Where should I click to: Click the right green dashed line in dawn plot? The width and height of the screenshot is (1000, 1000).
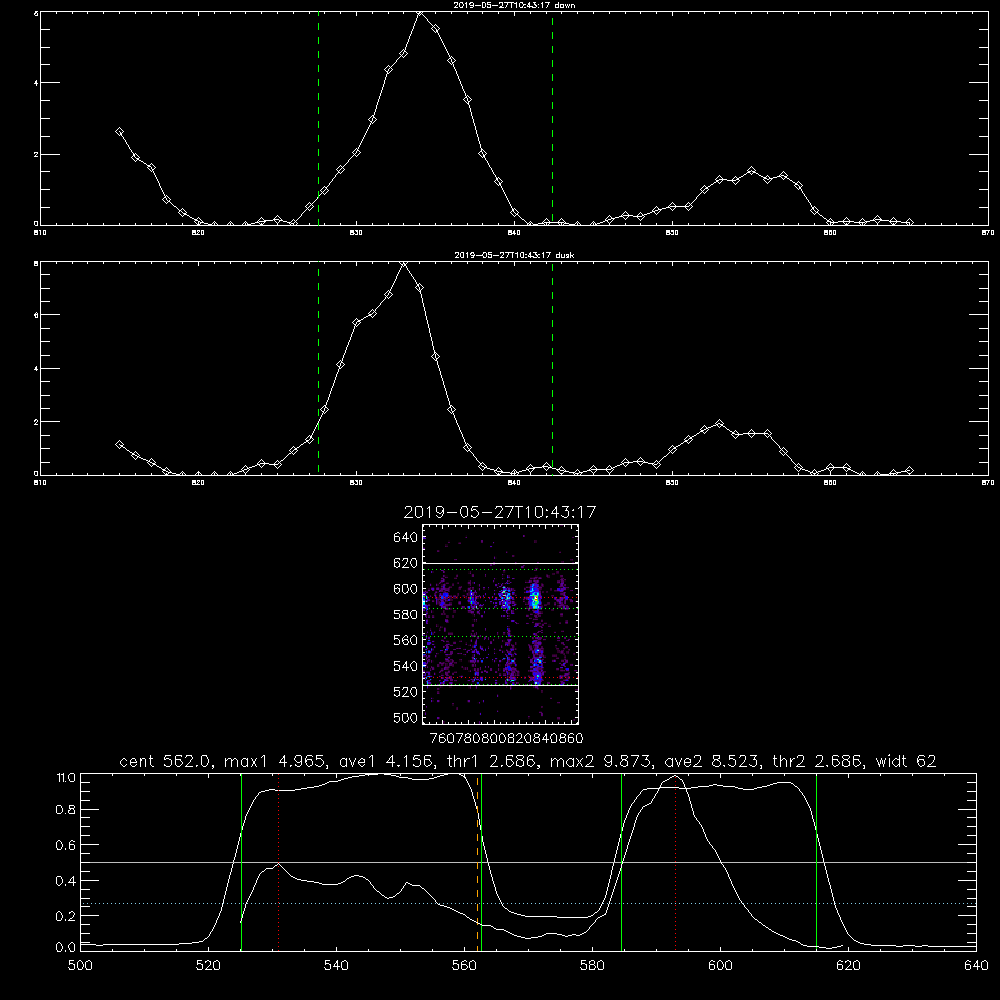pos(552,118)
